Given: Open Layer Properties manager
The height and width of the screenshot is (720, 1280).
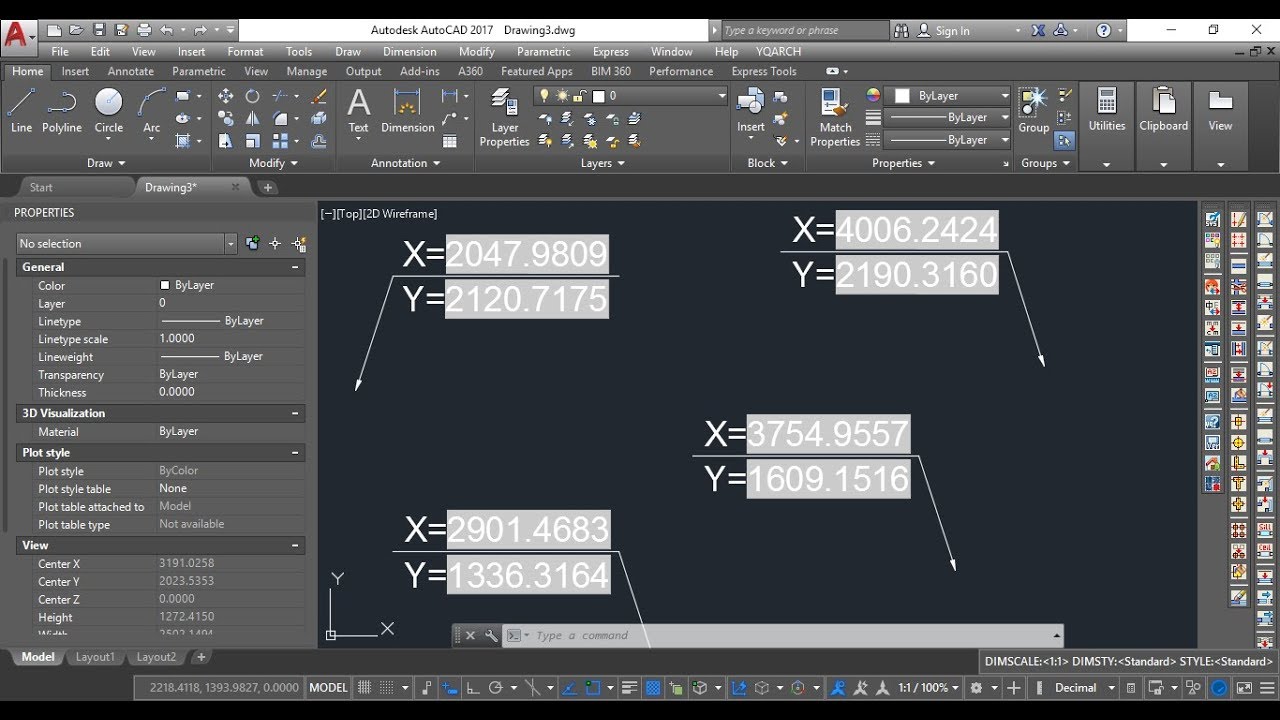Looking at the screenshot, I should [504, 118].
